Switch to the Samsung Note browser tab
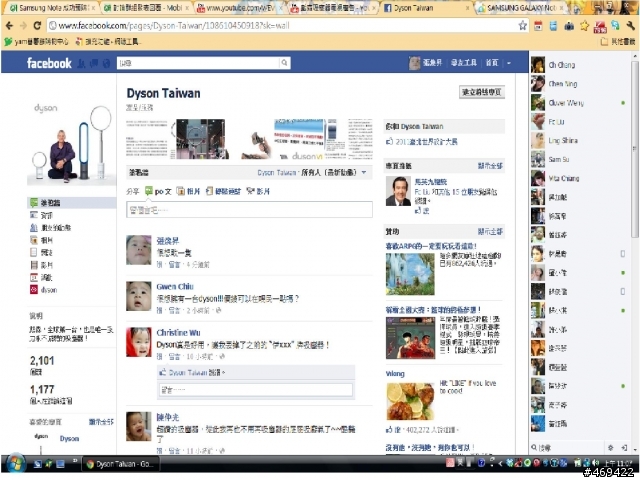The height and width of the screenshot is (480, 640). coord(51,8)
